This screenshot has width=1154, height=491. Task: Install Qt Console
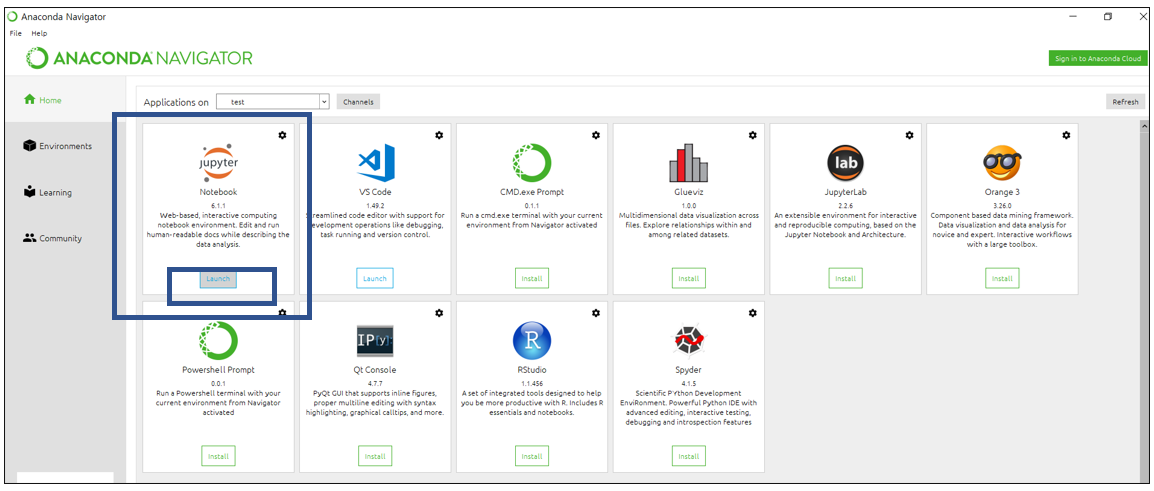coord(375,456)
